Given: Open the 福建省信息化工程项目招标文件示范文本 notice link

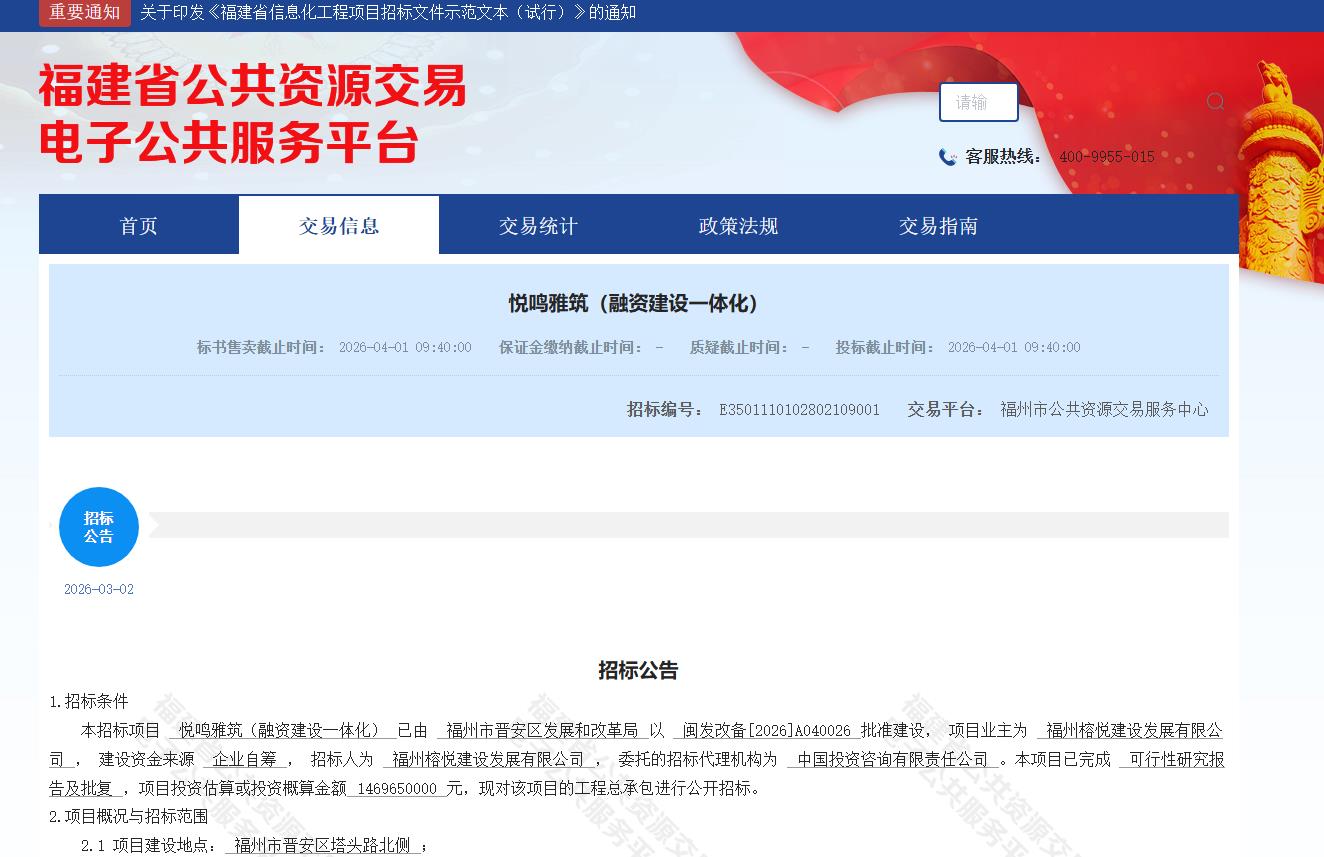Looking at the screenshot, I should (388, 13).
